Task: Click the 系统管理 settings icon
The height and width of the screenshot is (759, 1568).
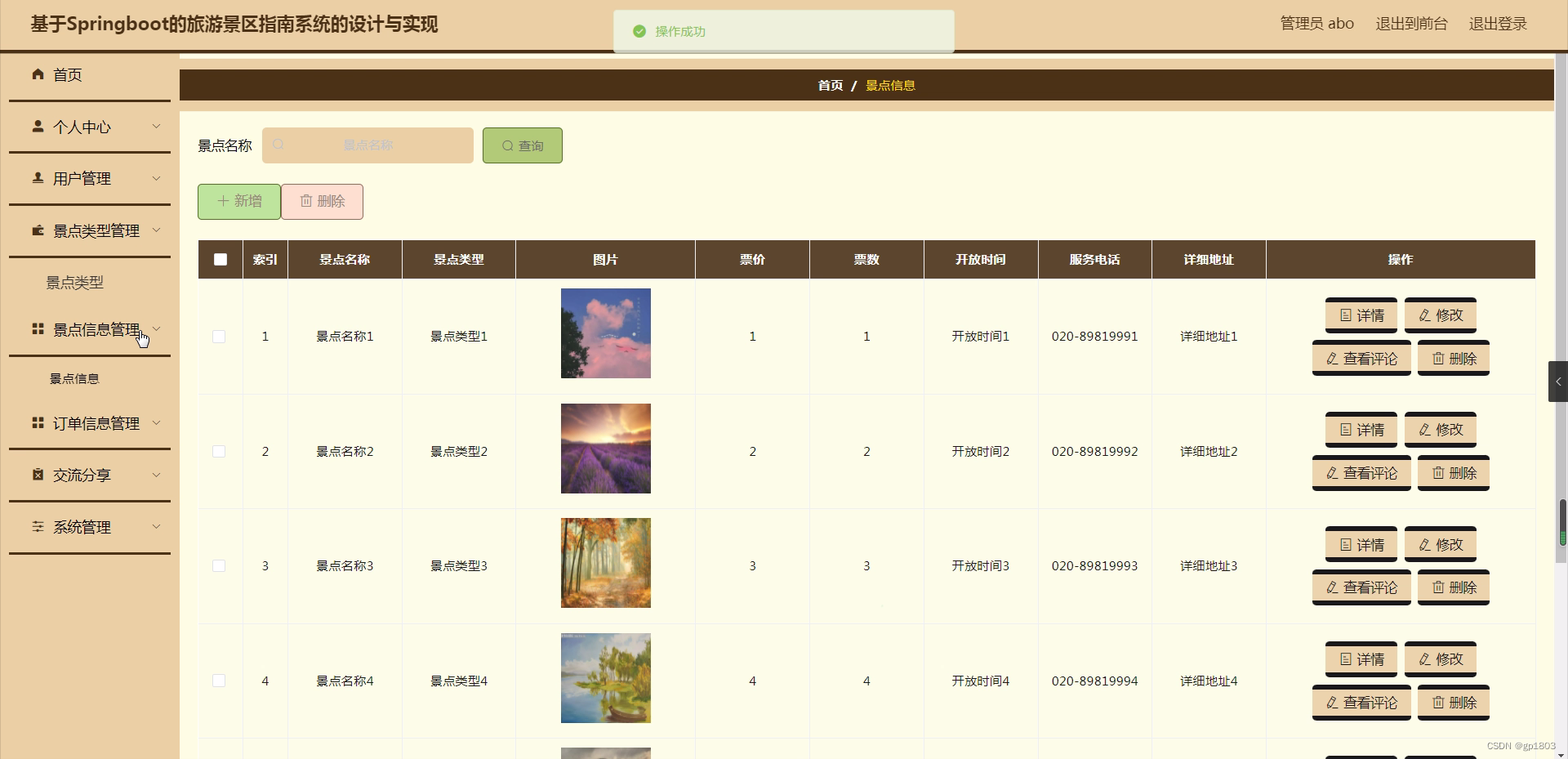Action: click(37, 527)
